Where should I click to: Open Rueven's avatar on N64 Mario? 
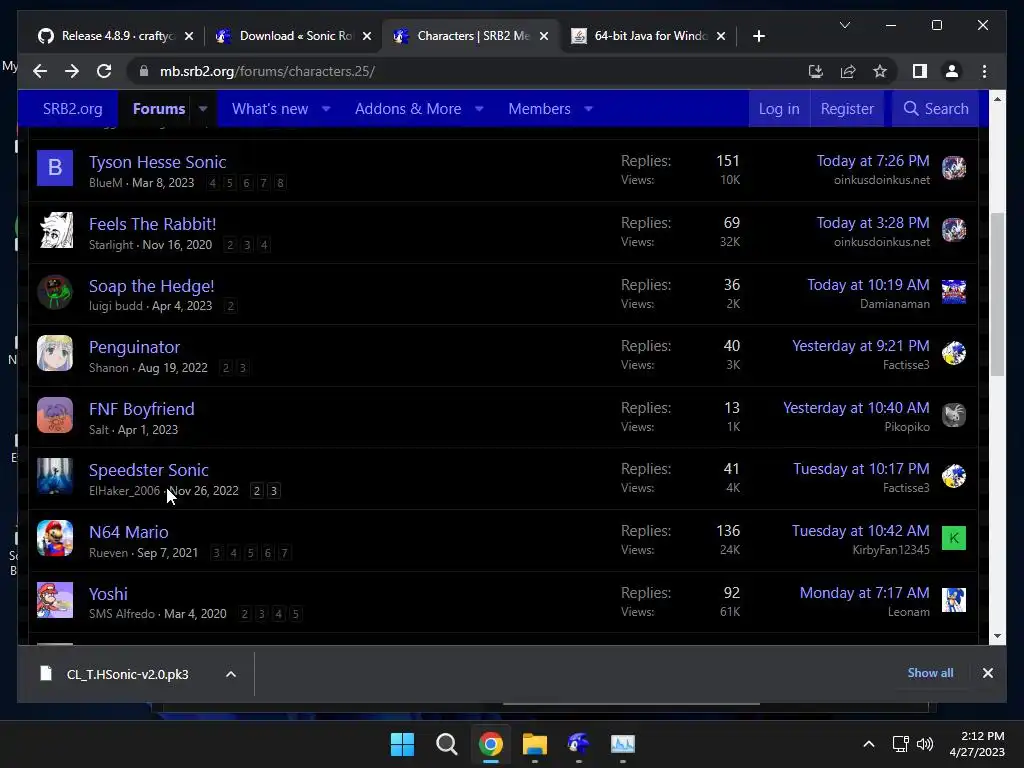tap(55, 538)
